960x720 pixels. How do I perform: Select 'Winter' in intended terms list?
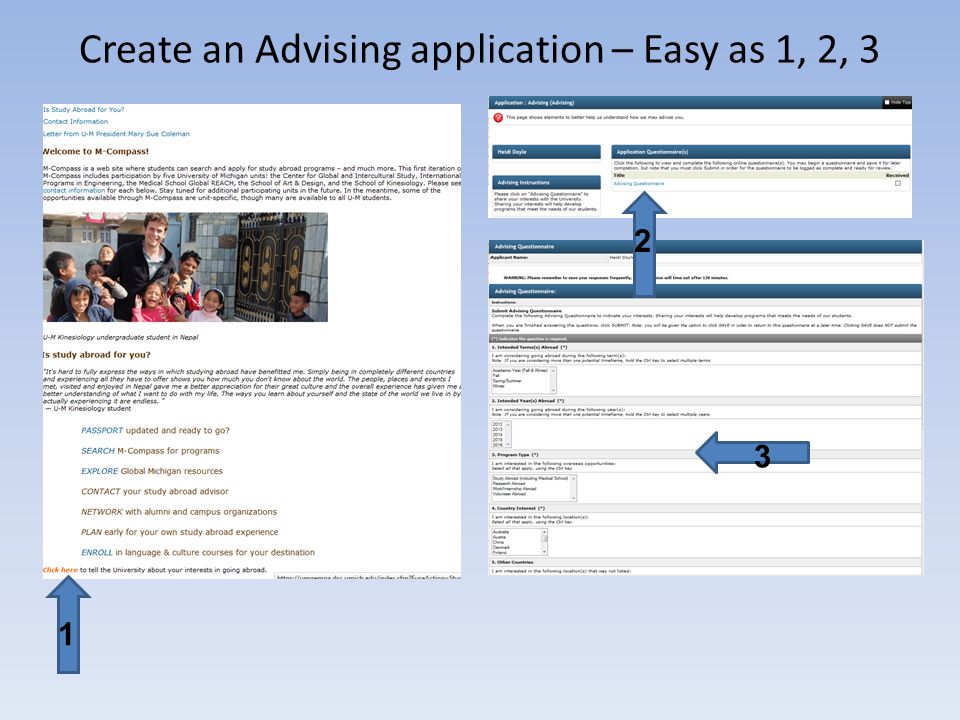click(x=499, y=386)
